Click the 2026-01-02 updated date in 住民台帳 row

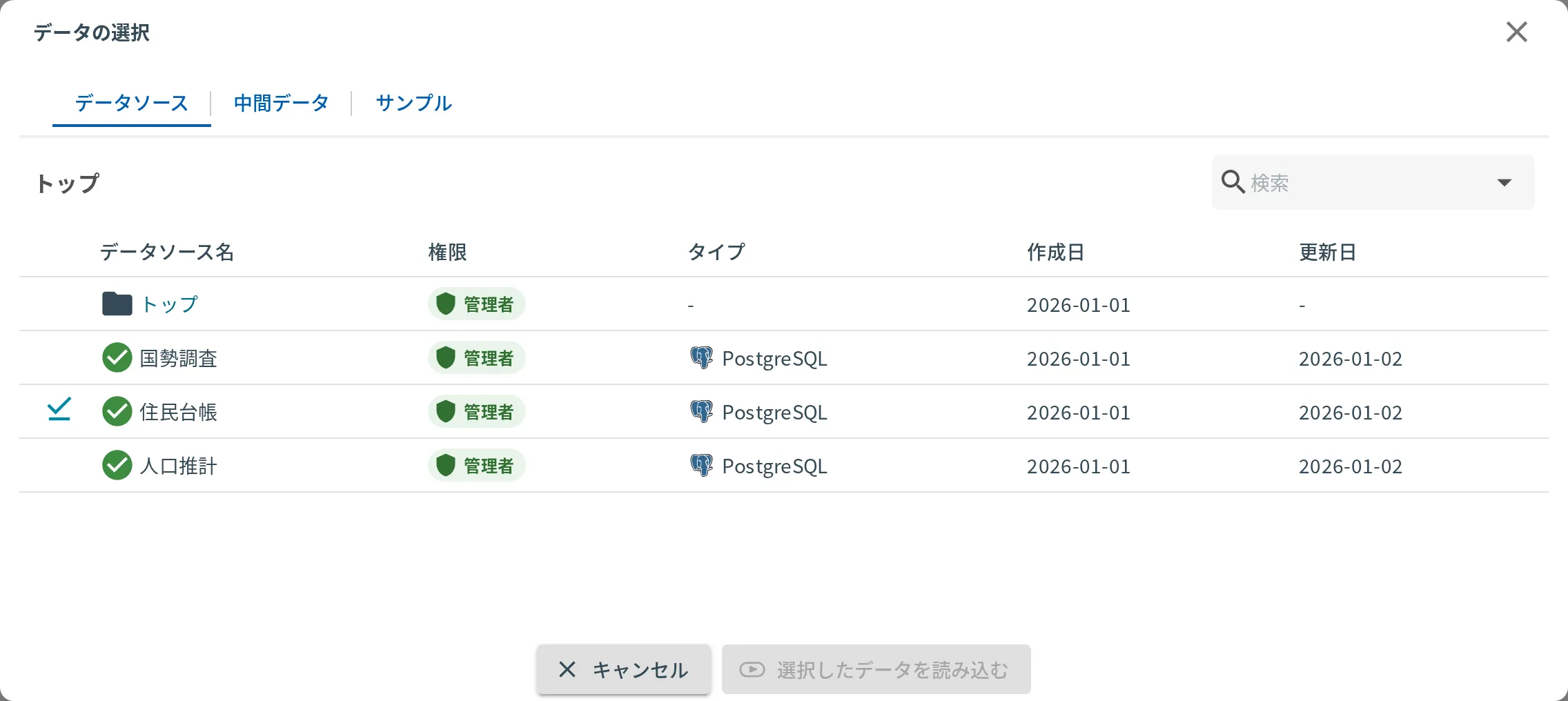pos(1351,413)
